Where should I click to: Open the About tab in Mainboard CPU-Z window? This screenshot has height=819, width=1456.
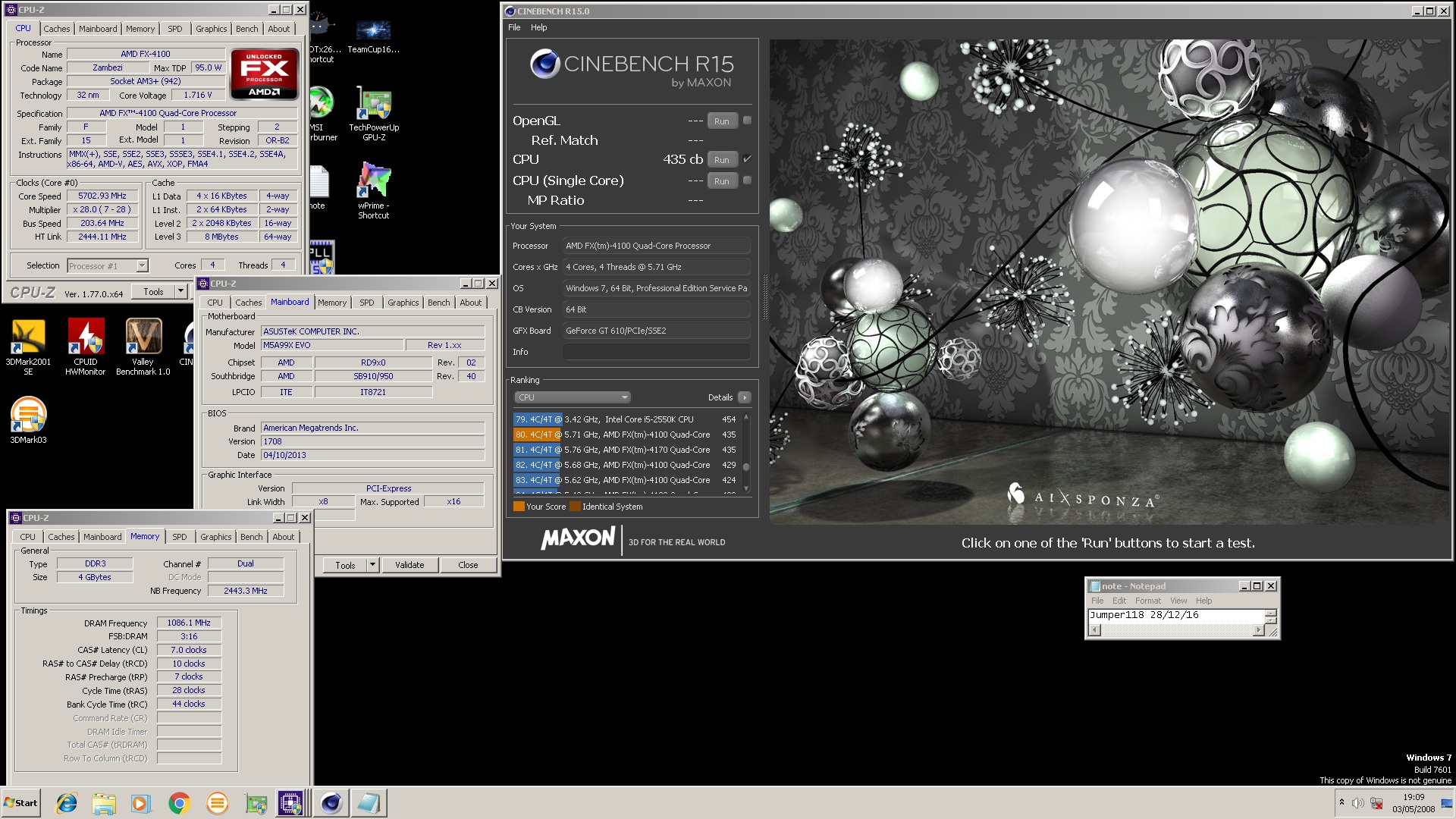coord(470,303)
